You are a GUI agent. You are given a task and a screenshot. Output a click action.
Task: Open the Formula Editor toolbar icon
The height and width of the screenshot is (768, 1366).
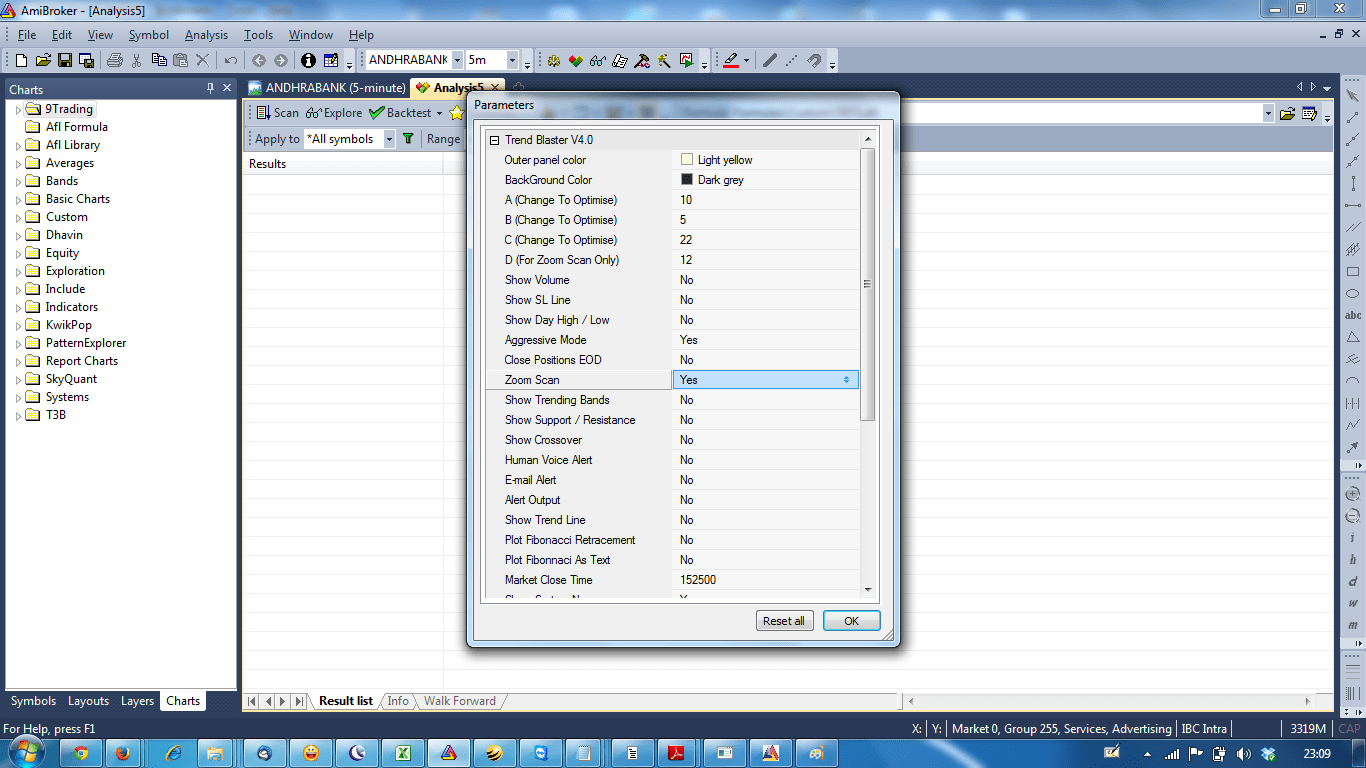pos(619,60)
